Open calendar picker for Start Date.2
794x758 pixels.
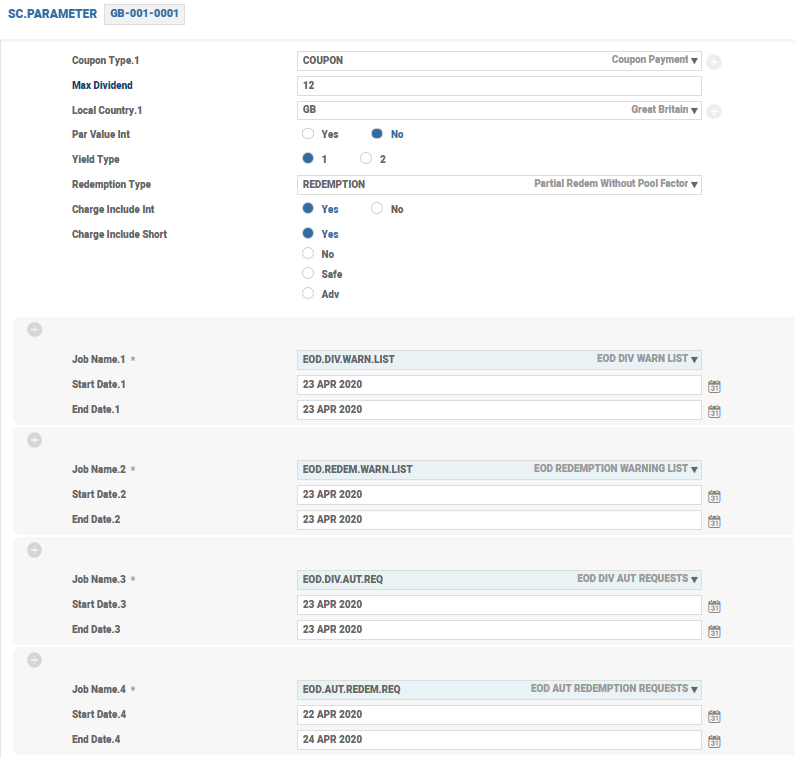tap(714, 496)
